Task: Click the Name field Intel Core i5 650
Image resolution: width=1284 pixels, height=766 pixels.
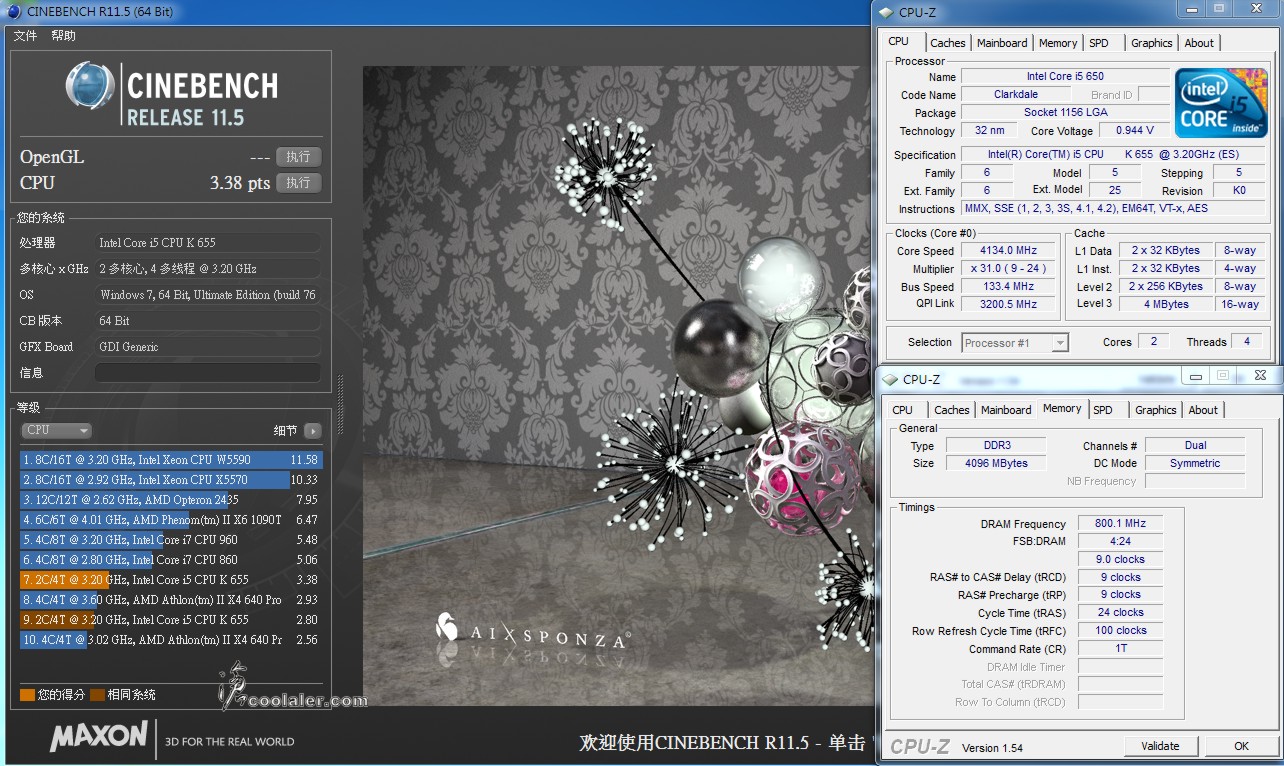Action: tap(1065, 77)
